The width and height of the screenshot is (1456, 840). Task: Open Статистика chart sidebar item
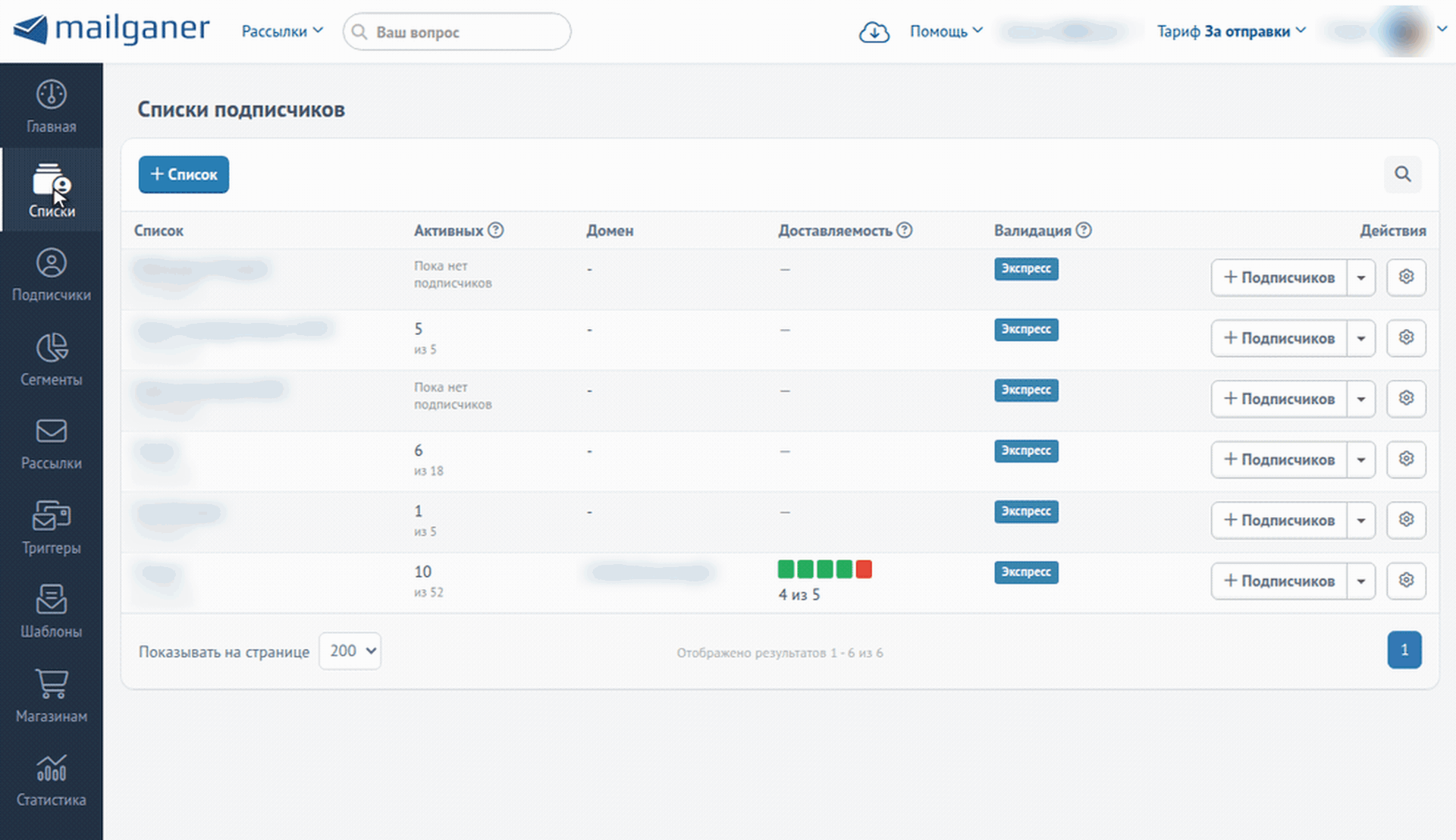51,780
